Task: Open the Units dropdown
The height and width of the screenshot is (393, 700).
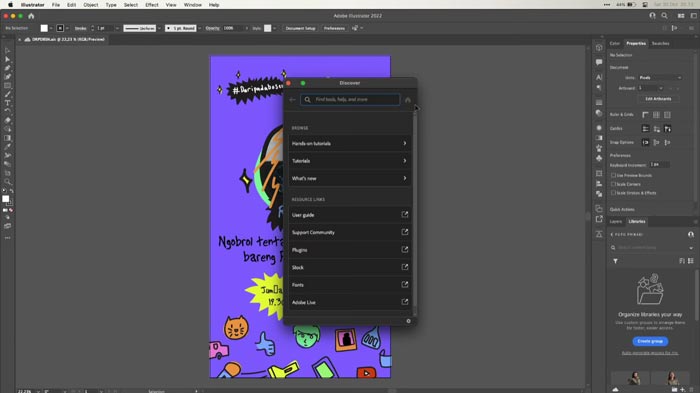Action: tap(660, 78)
